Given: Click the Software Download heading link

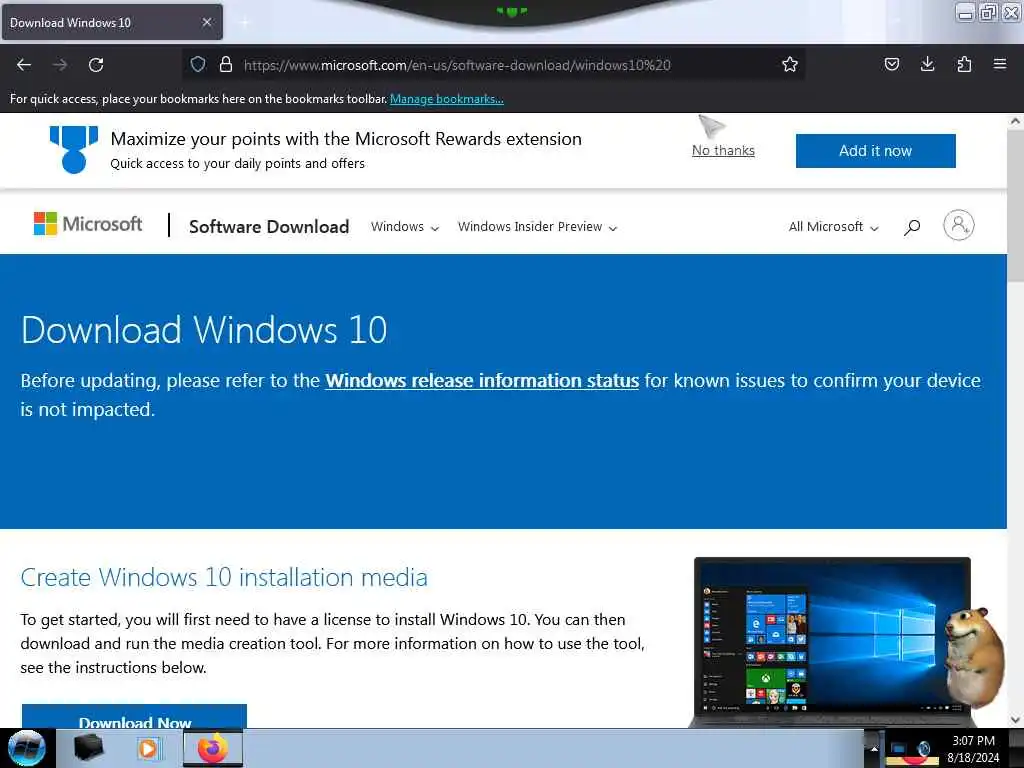Looking at the screenshot, I should point(269,227).
